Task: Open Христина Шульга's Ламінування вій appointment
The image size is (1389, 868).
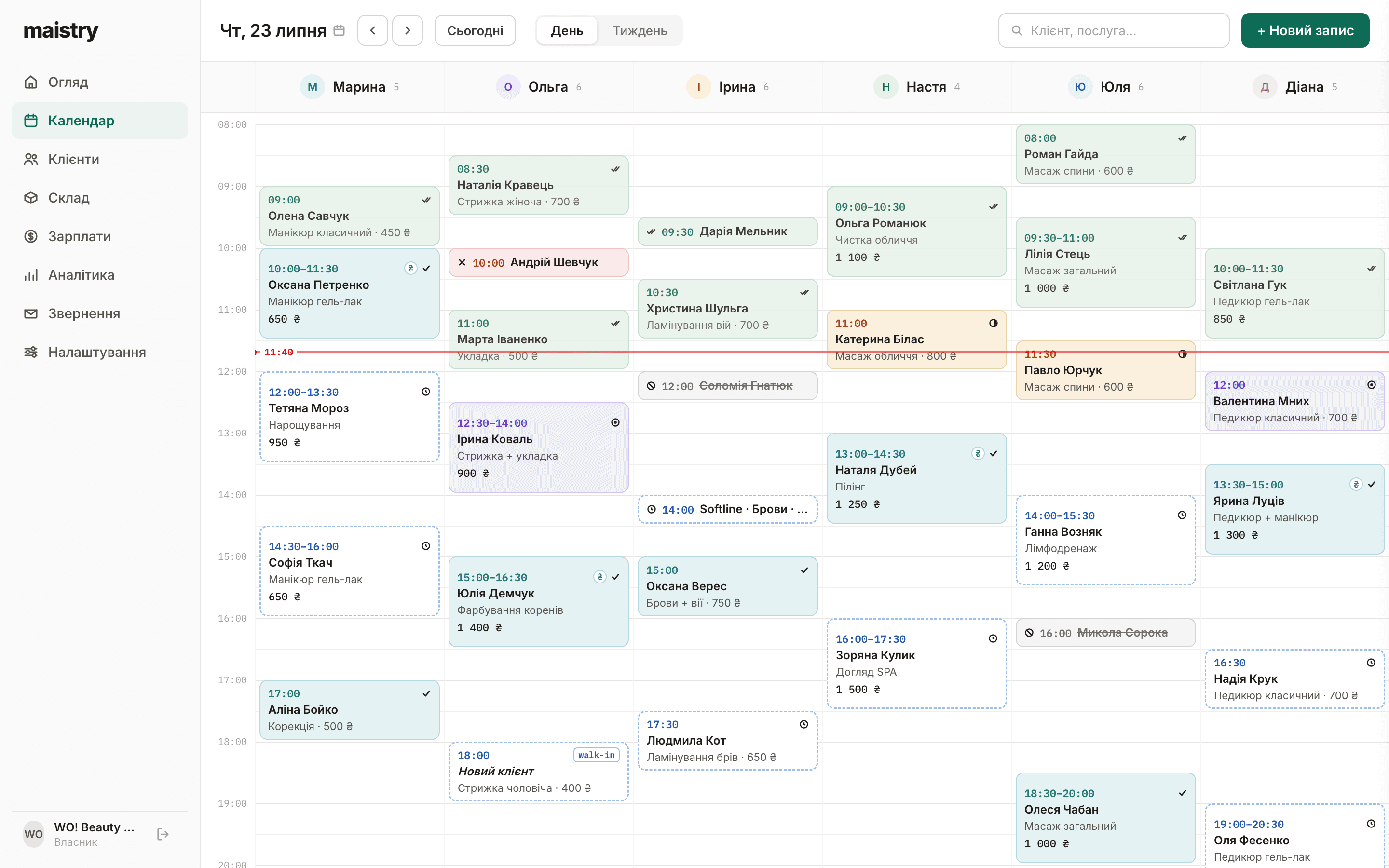Action: pyautogui.click(x=727, y=308)
